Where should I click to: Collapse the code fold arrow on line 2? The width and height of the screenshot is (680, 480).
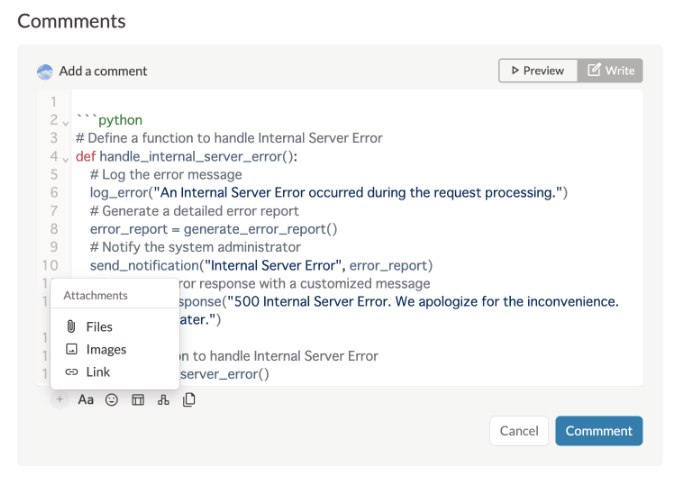pyautogui.click(x=65, y=124)
